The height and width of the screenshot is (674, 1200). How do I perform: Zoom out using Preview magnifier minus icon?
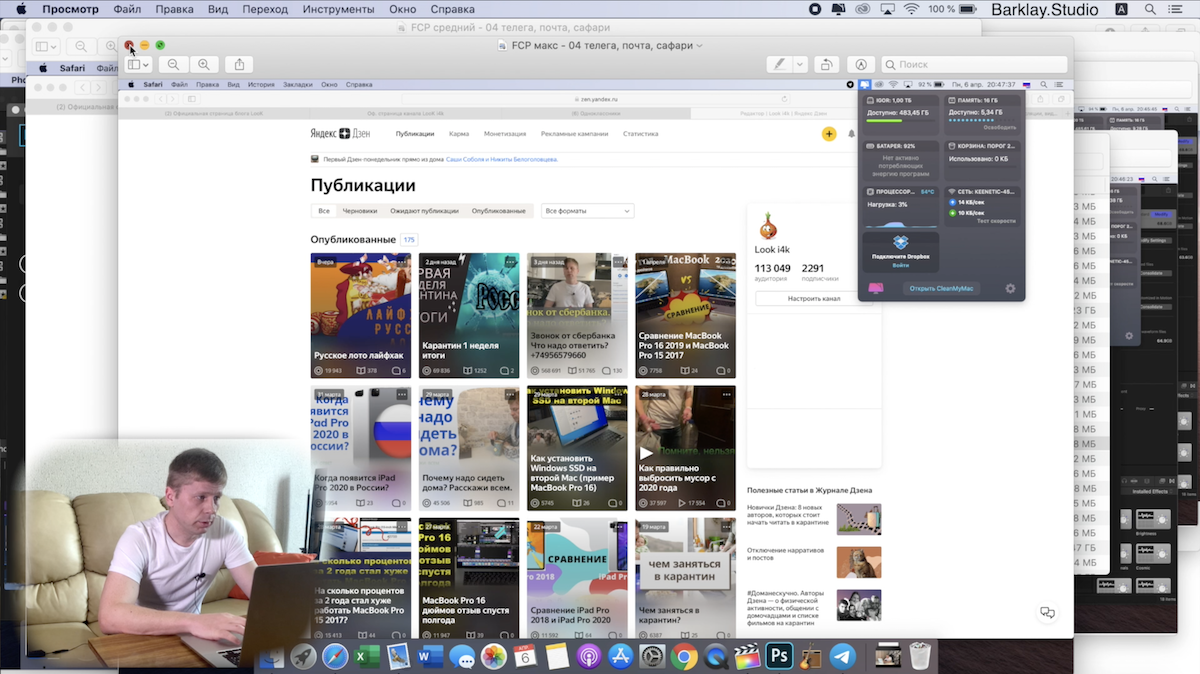pyautogui.click(x=173, y=64)
